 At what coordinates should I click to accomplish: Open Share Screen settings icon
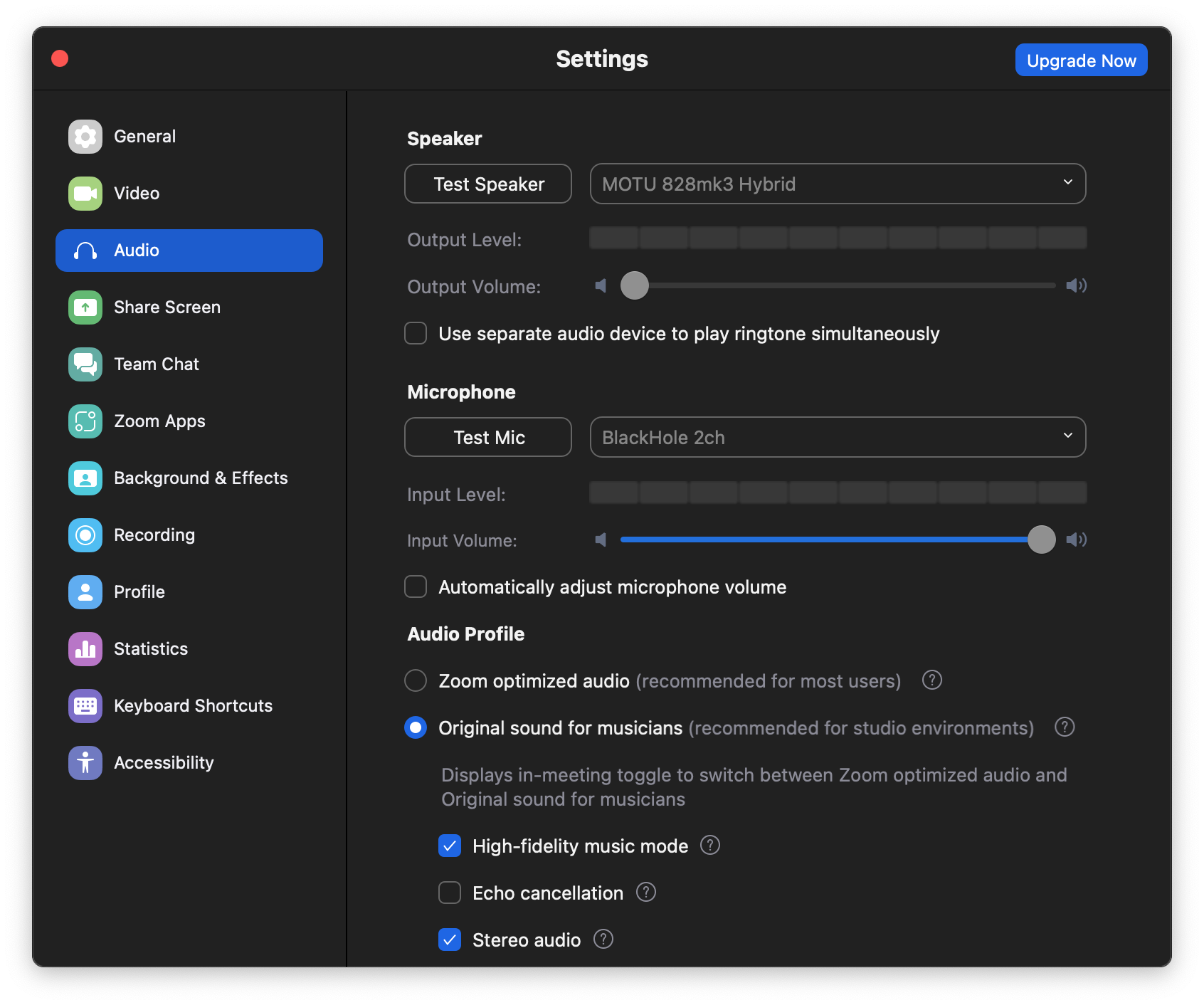point(85,307)
